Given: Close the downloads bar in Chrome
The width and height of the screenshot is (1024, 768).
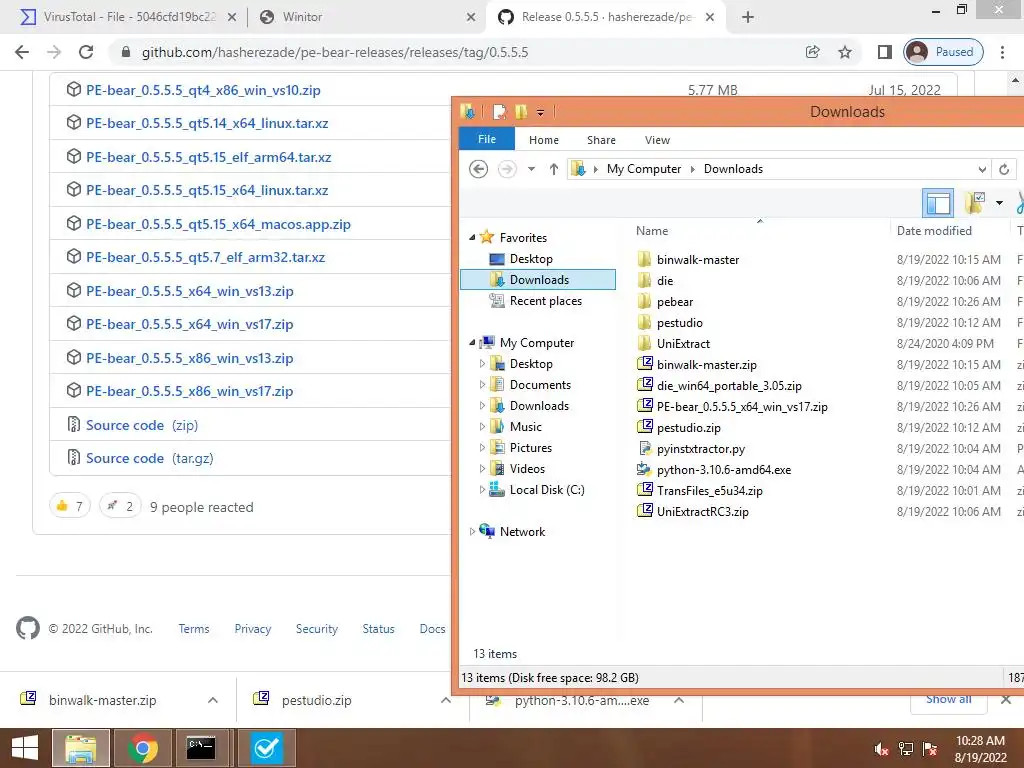Looking at the screenshot, I should 1006,700.
